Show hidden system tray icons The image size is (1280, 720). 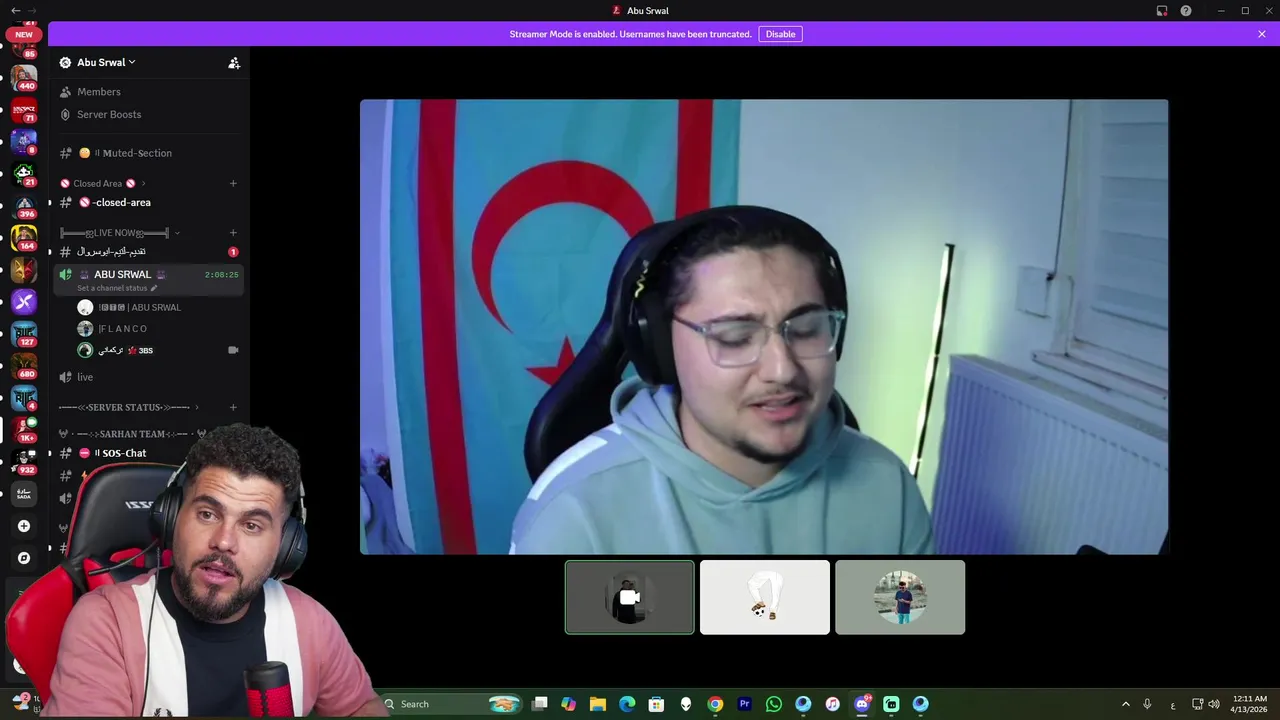(1125, 704)
